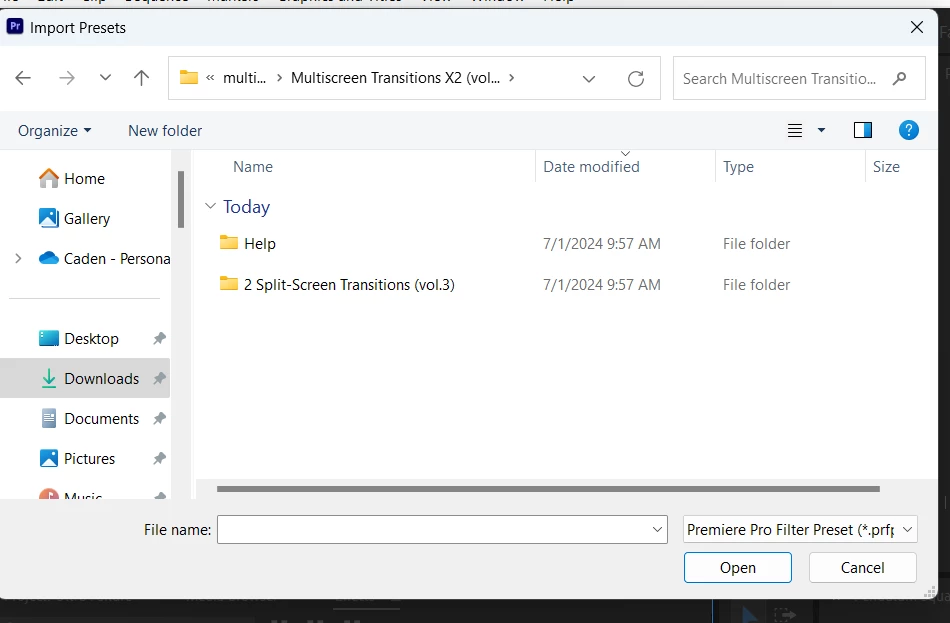The image size is (950, 623).
Task: Click the File name input field
Action: (x=442, y=530)
